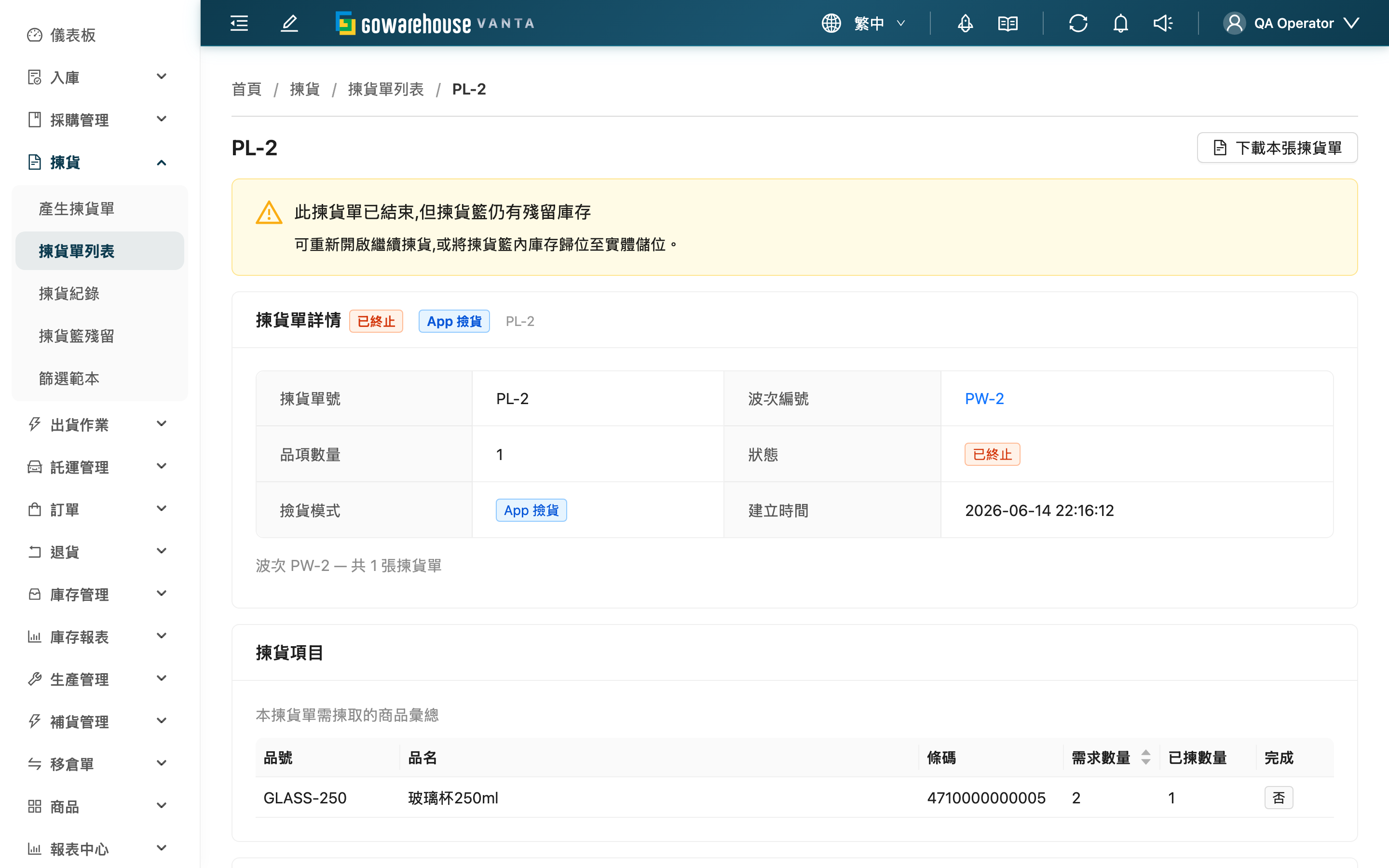Select 揀貨單列表 submenu item
The image size is (1389, 868).
(x=100, y=251)
